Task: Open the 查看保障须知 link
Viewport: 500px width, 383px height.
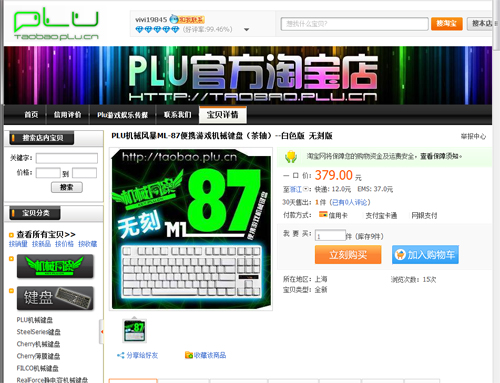Action: click(441, 156)
